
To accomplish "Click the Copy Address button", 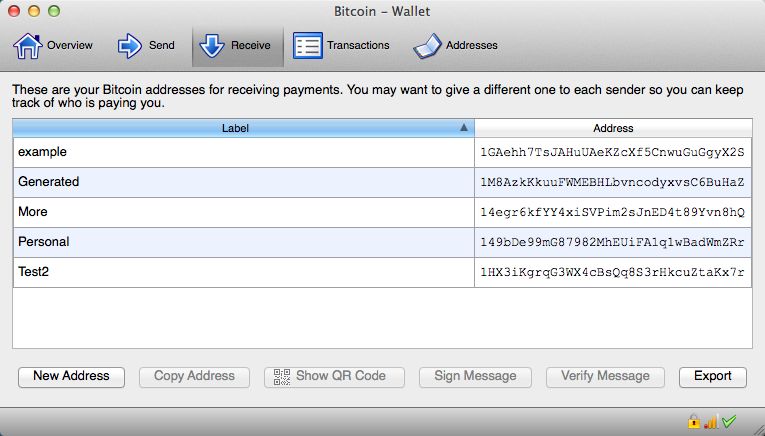I will point(194,377).
